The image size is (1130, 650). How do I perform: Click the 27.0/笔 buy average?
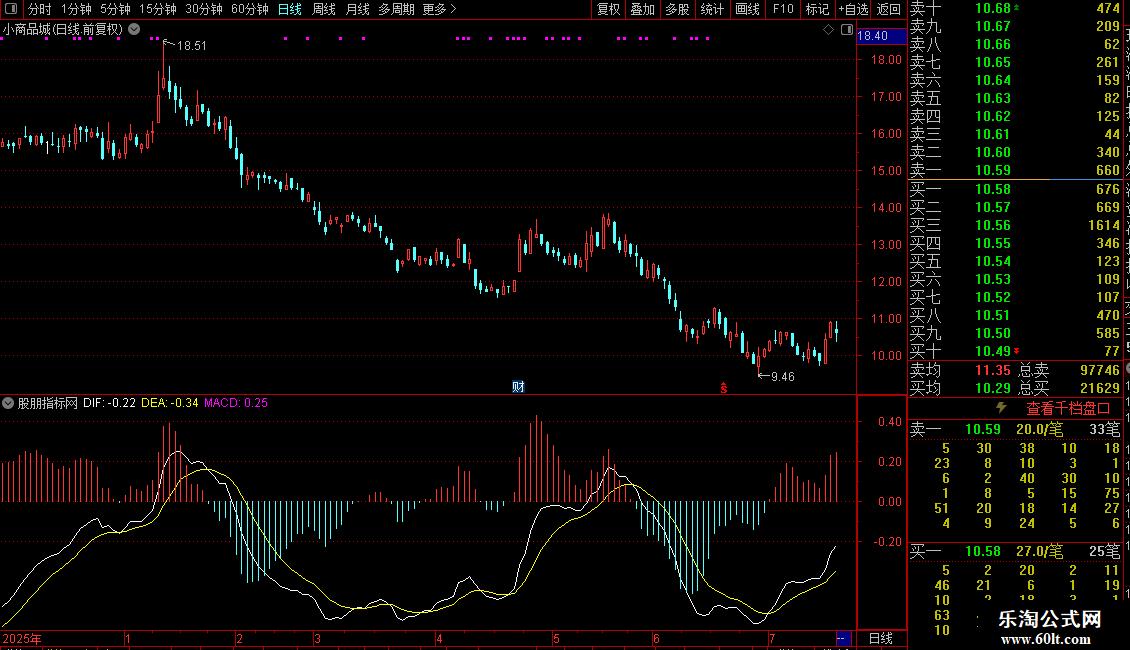(1039, 551)
